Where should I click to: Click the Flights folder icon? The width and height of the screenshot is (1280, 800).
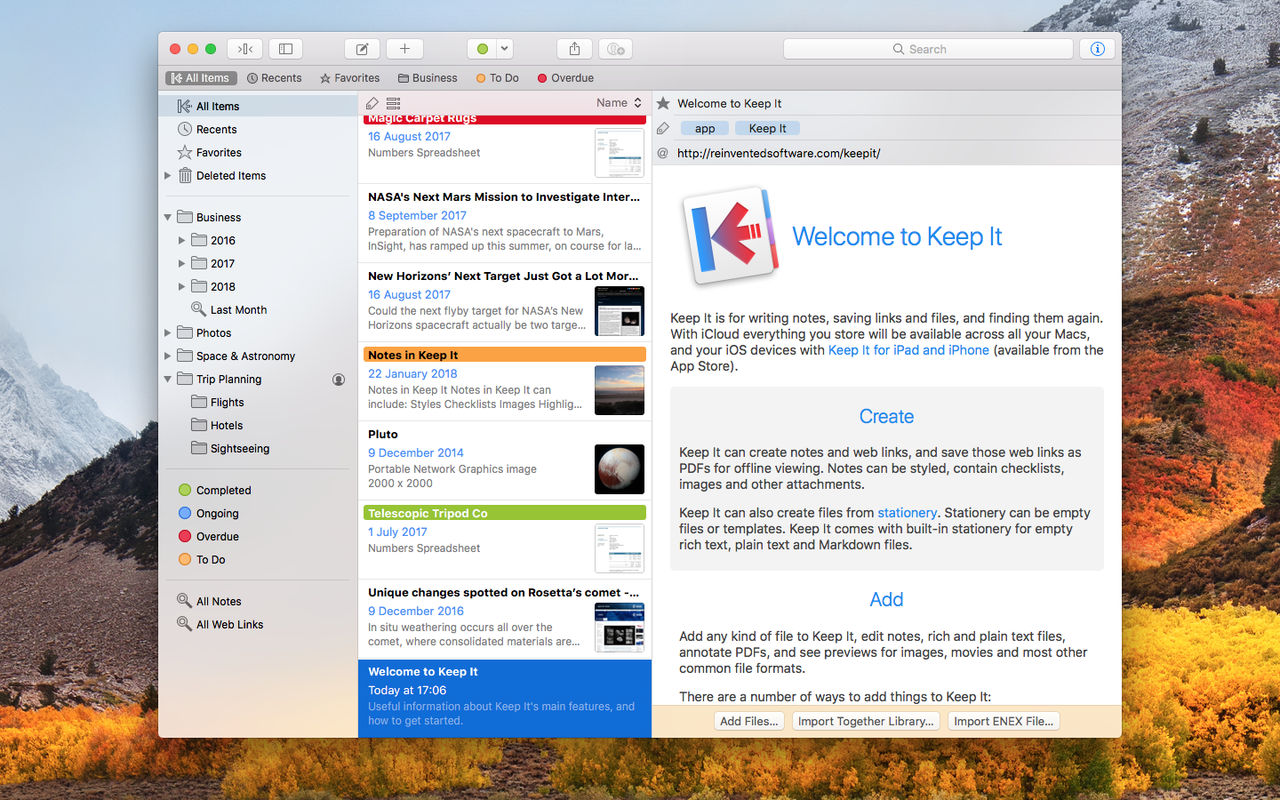click(199, 402)
